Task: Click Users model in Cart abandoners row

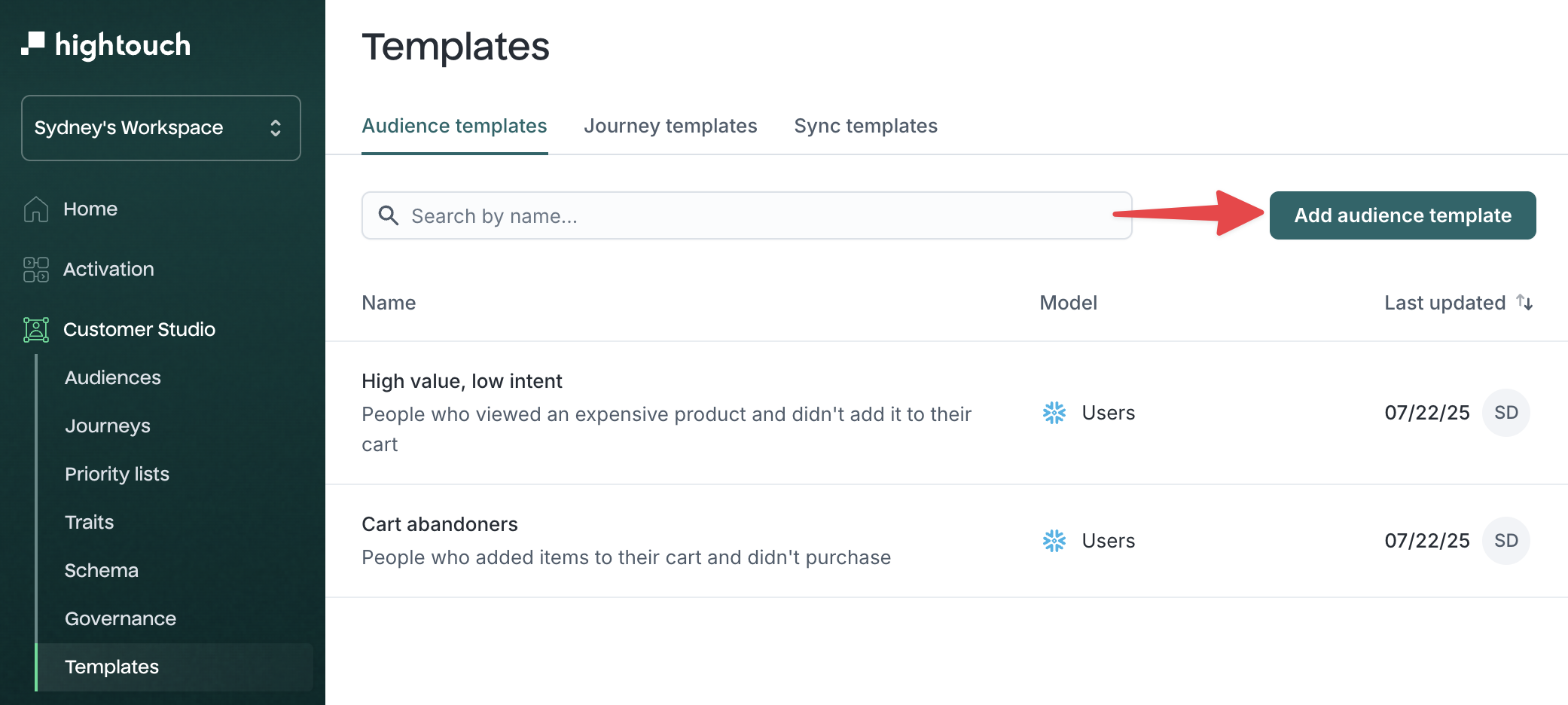Action: (x=1108, y=541)
